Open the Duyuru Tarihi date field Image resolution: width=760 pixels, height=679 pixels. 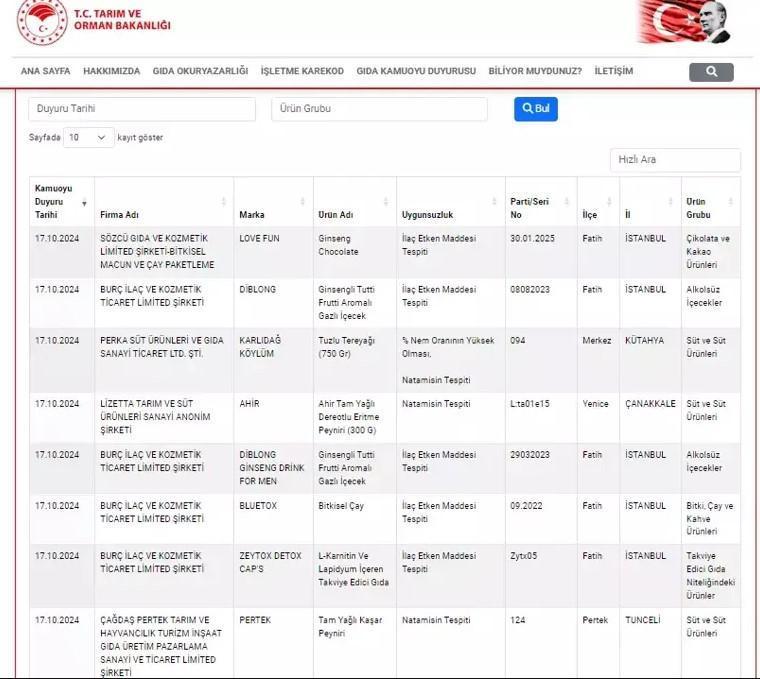click(x=142, y=109)
